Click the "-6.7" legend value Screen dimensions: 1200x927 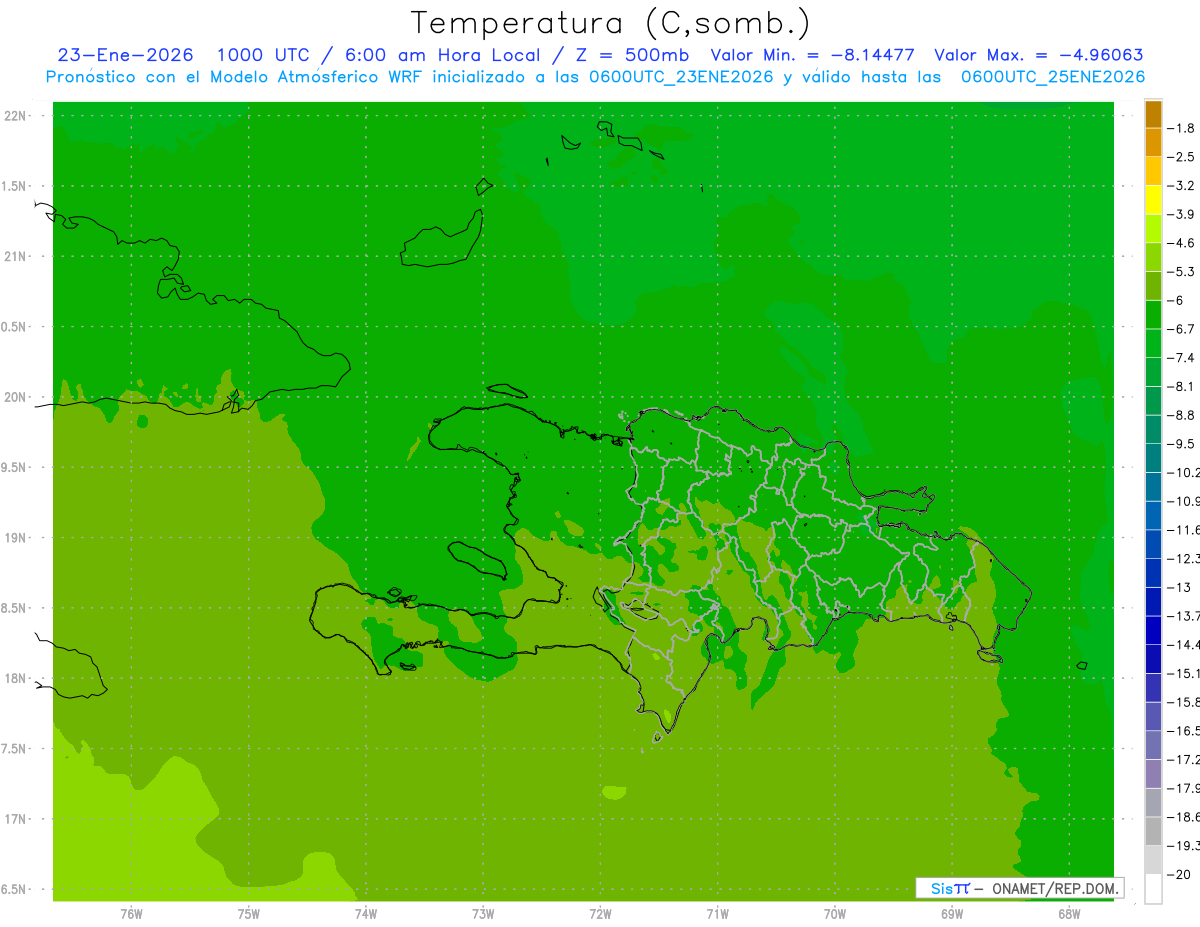1182,329
